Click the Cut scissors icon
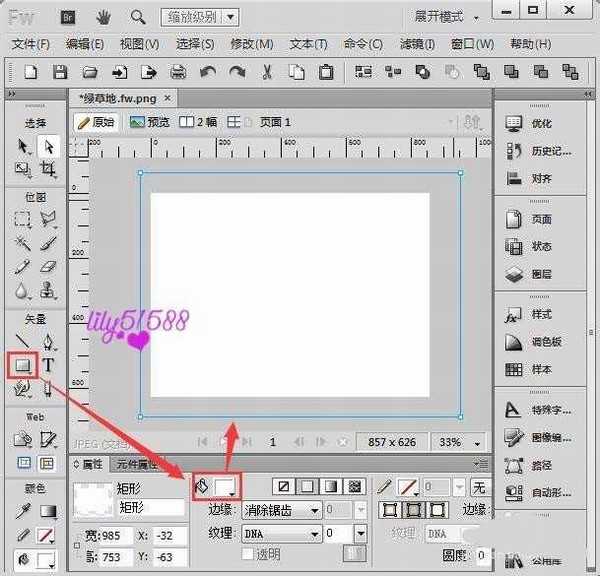 [267, 72]
